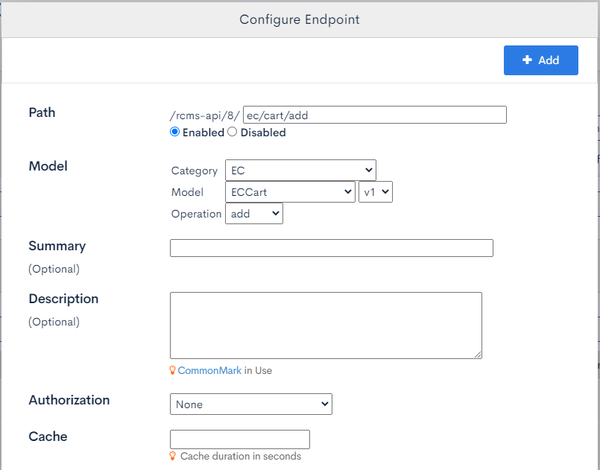600x470 pixels.
Task: Click the Enabled label text
Action: 203,132
